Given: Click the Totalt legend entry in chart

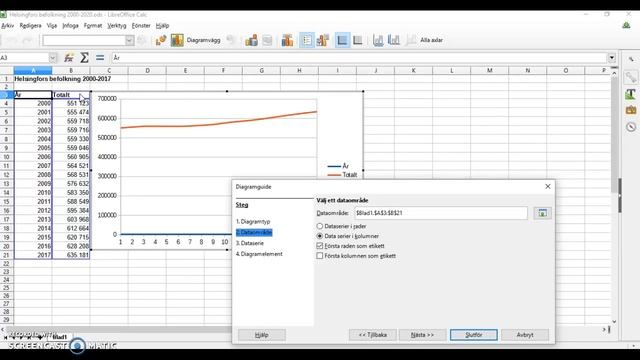Looking at the screenshot, I should click(x=342, y=175).
